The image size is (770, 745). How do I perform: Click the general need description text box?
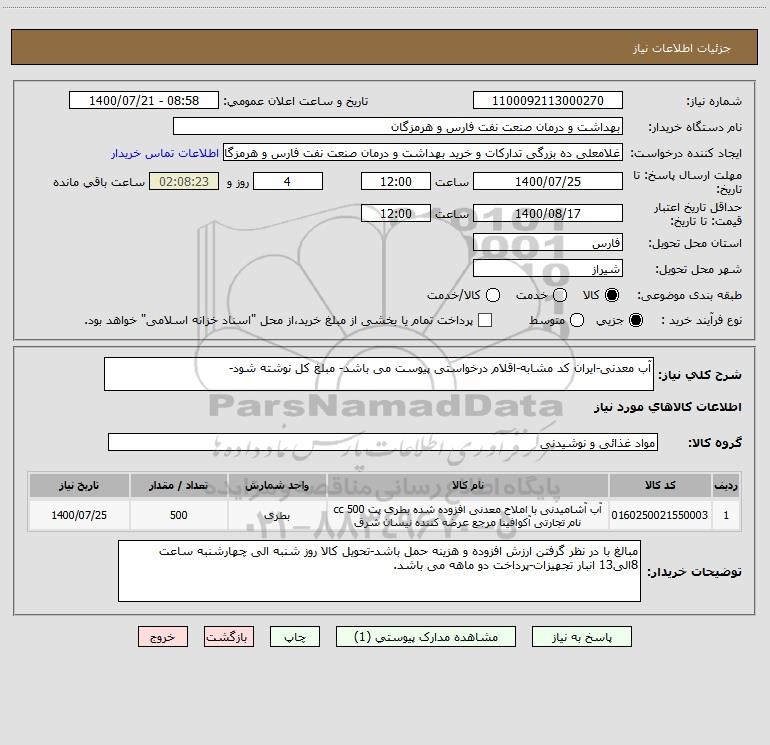(x=379, y=374)
